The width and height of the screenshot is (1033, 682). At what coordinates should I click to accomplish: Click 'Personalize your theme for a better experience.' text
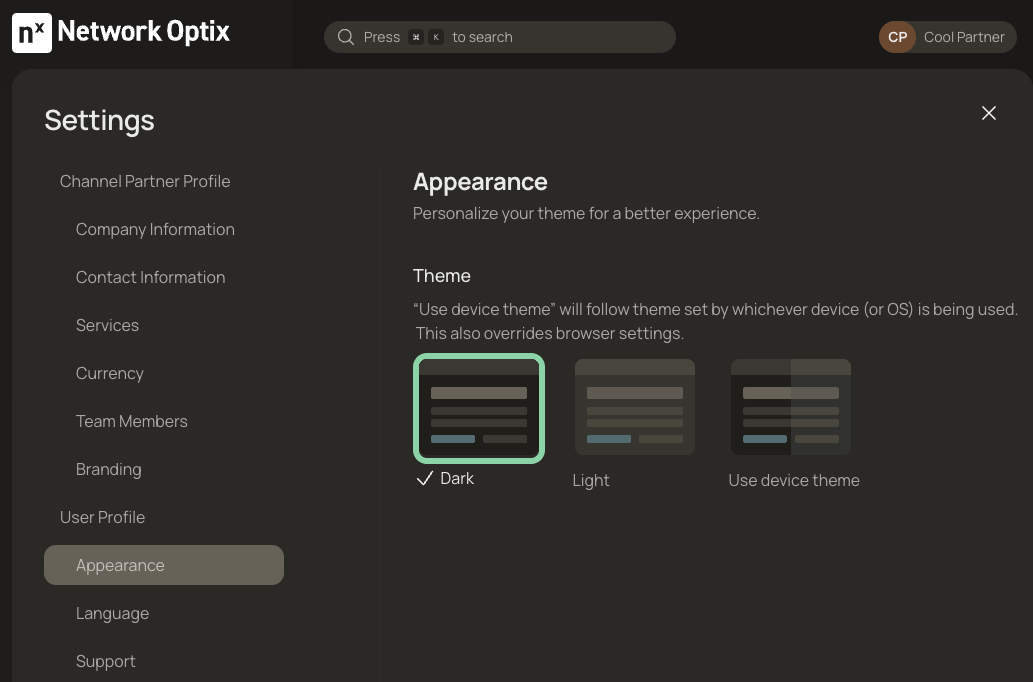(586, 213)
